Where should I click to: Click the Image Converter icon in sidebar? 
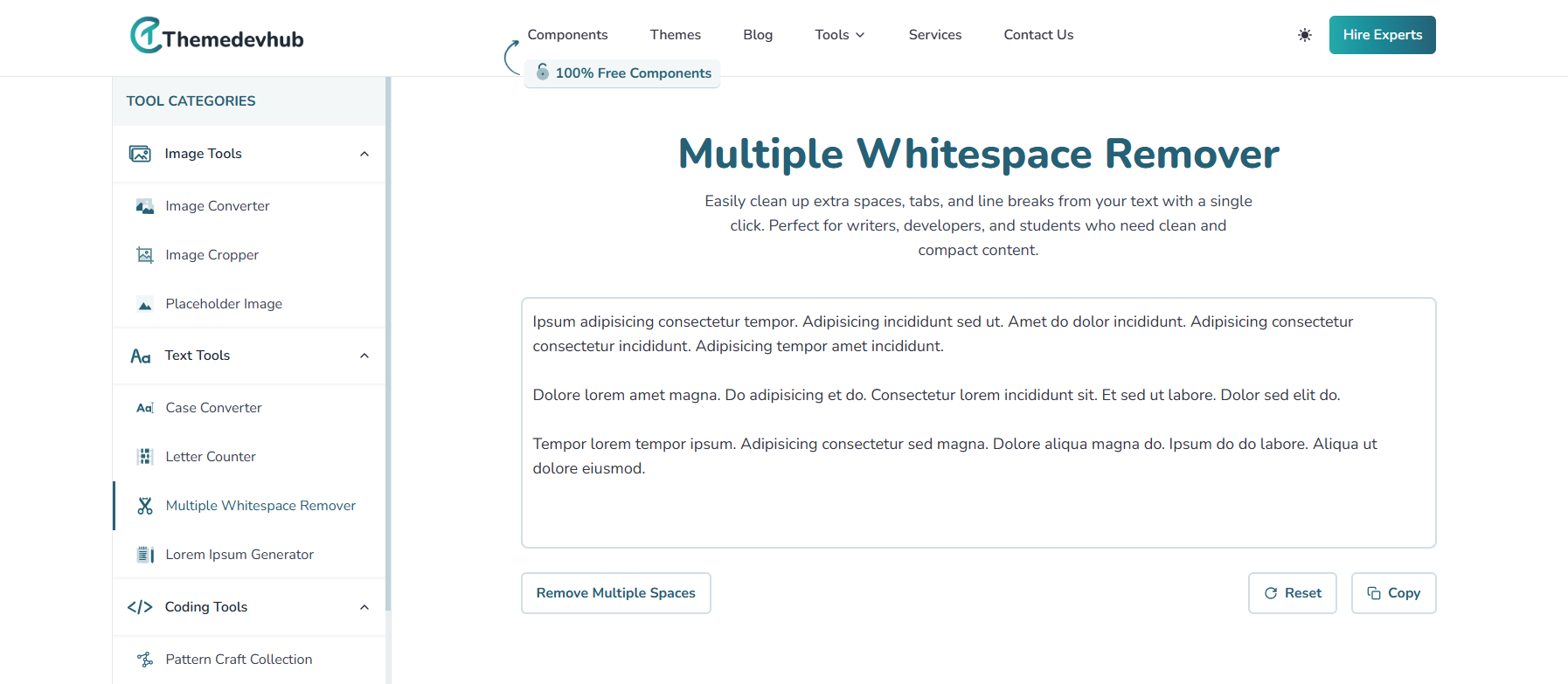(x=145, y=206)
